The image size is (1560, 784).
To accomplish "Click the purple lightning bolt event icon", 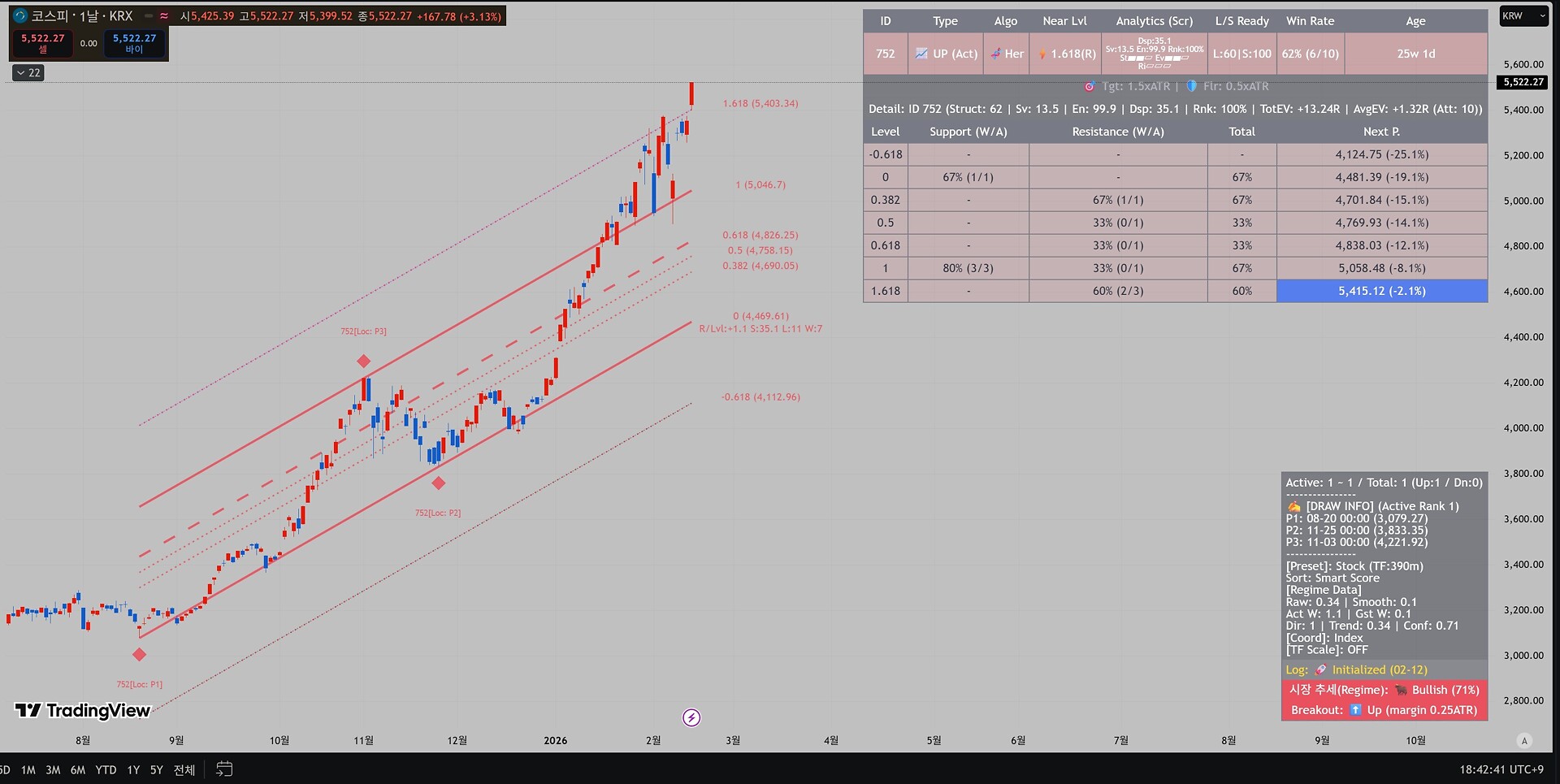I will click(691, 717).
